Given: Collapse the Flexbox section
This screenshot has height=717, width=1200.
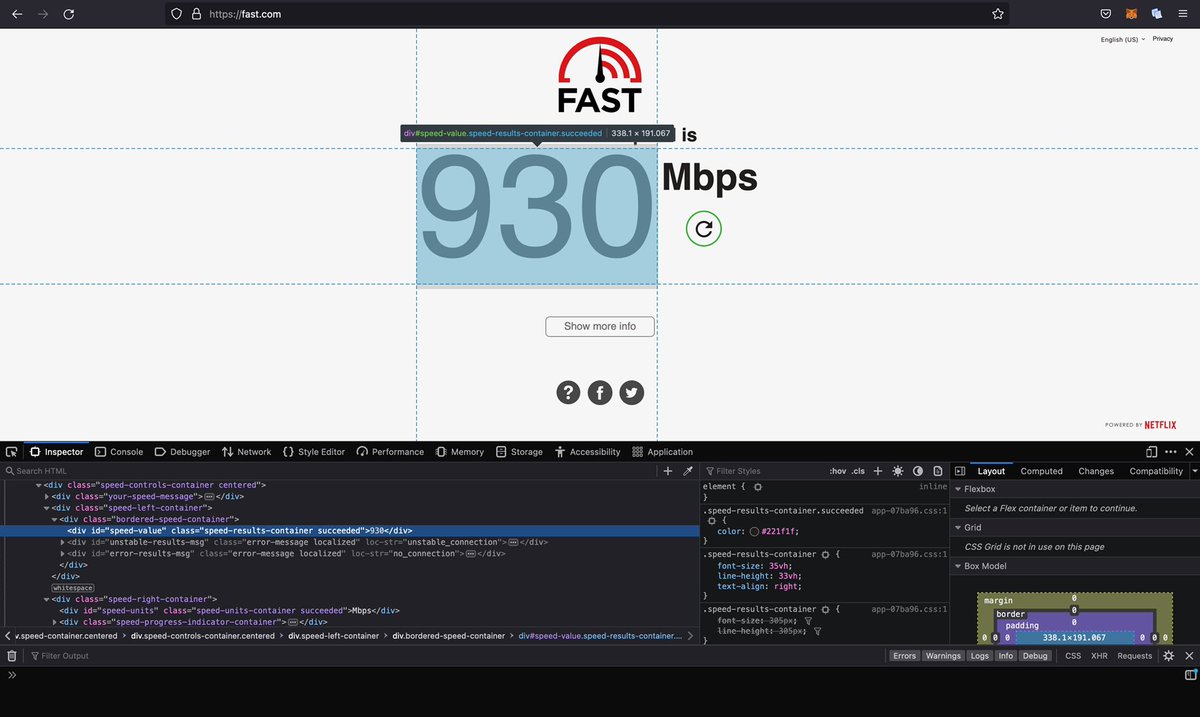Looking at the screenshot, I should [958, 489].
